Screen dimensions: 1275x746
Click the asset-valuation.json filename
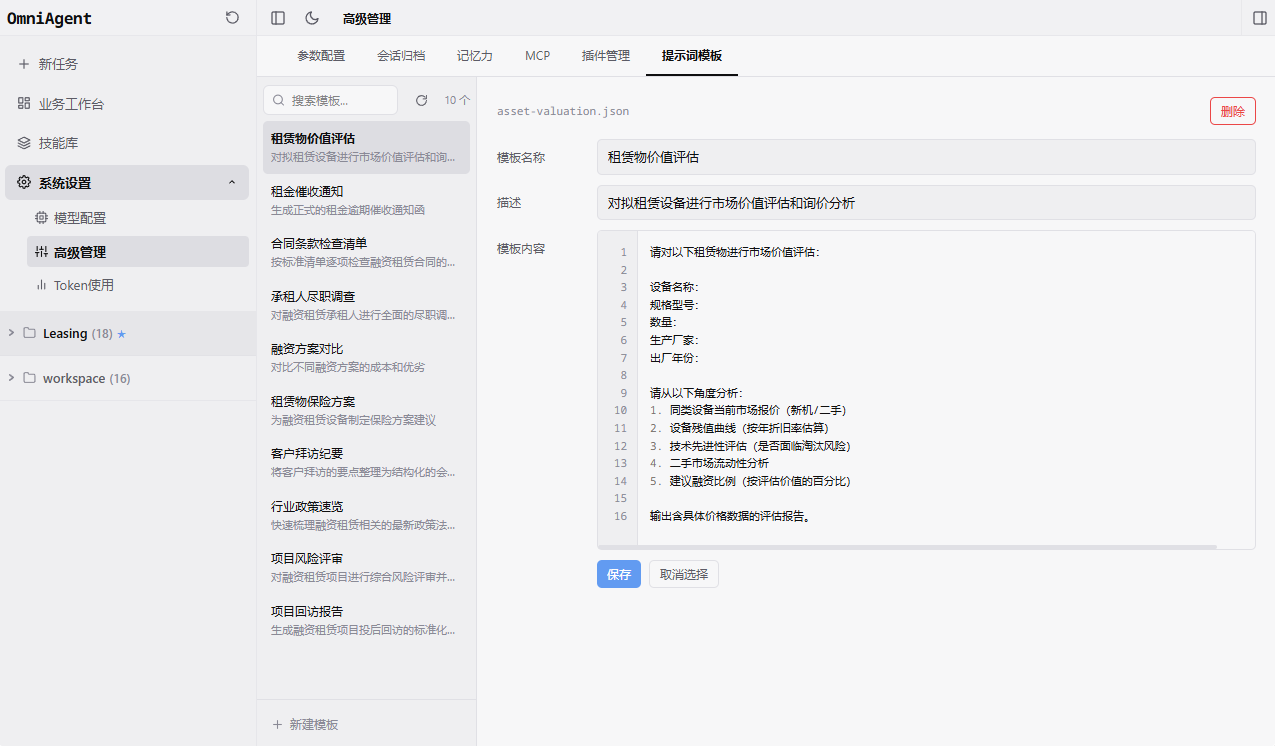click(x=563, y=111)
